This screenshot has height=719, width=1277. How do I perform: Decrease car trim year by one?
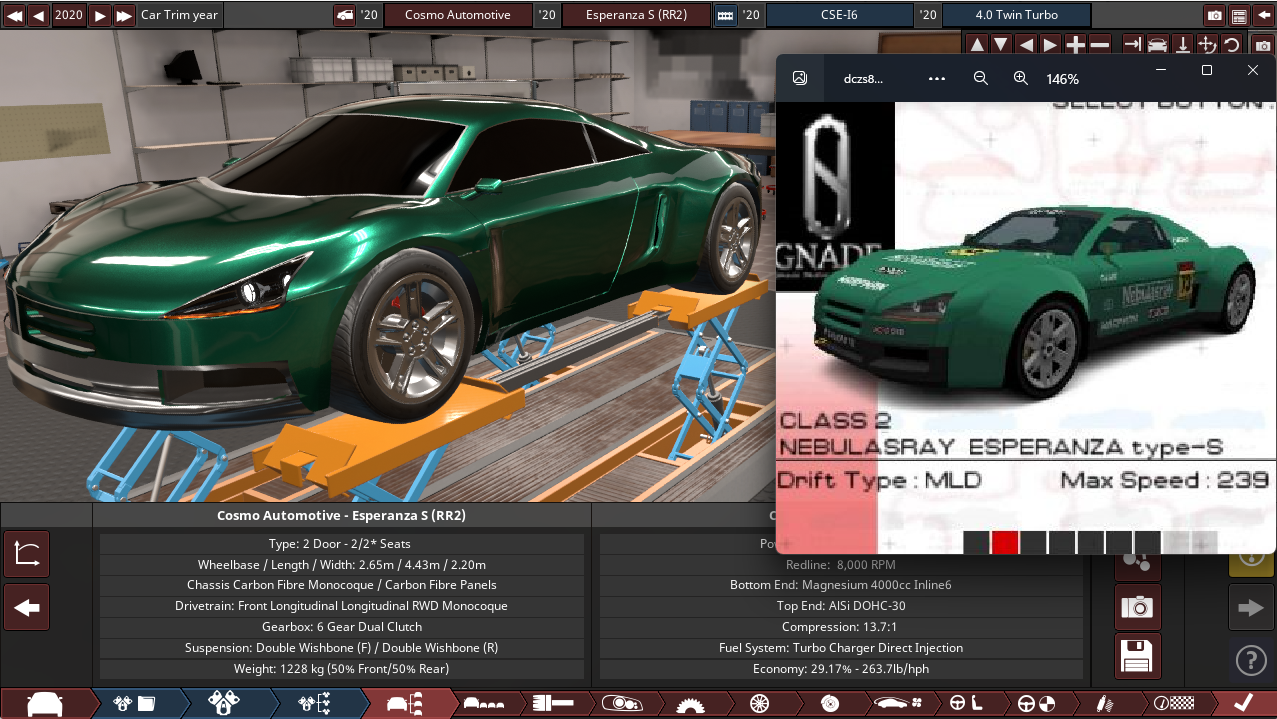tap(38, 15)
